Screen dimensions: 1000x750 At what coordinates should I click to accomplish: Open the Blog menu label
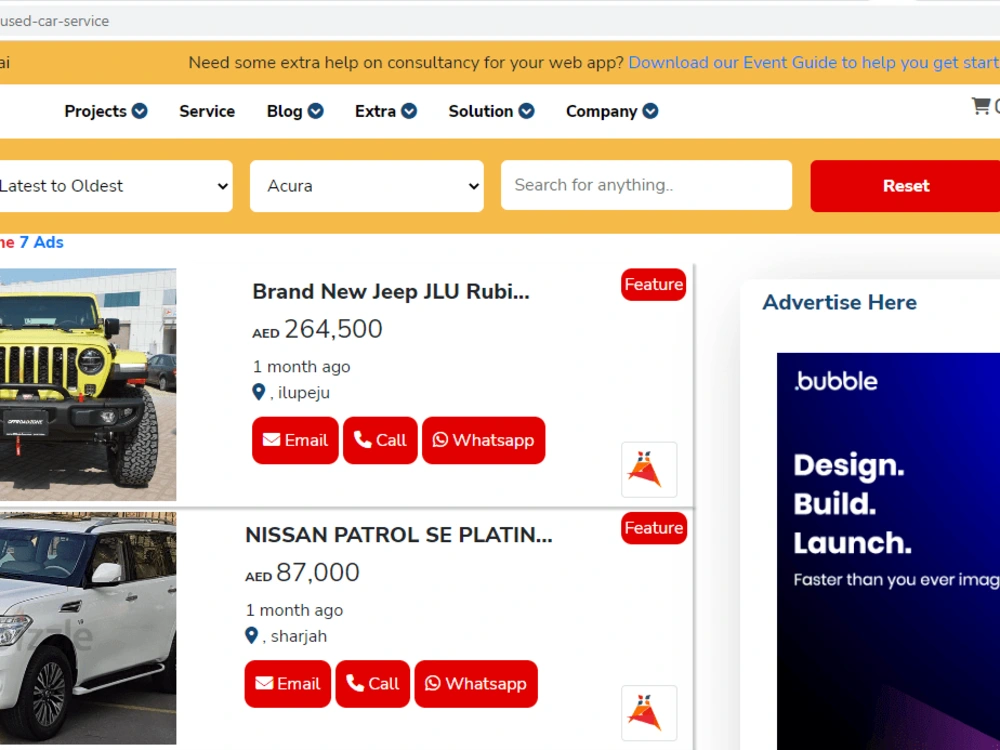284,111
